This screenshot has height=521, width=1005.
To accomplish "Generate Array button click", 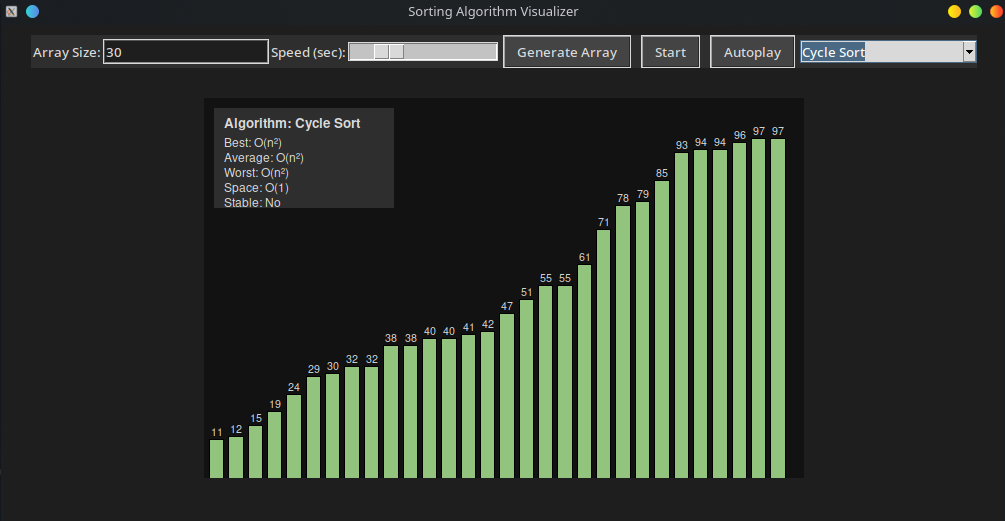I will coord(567,52).
